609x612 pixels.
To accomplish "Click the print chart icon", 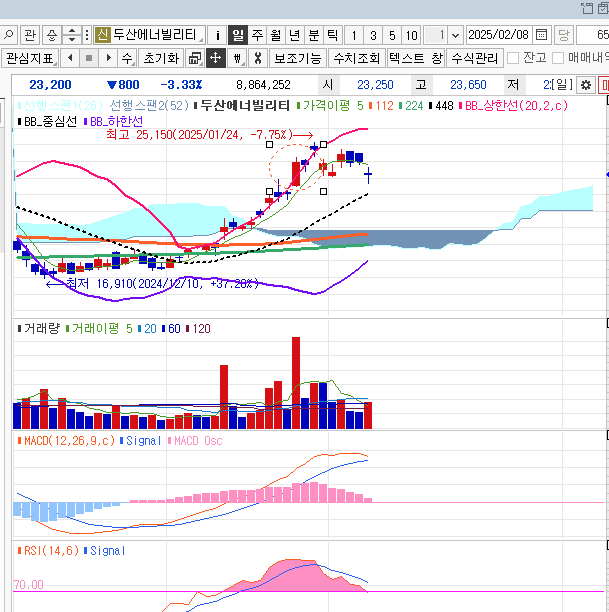I will [x=195, y=58].
